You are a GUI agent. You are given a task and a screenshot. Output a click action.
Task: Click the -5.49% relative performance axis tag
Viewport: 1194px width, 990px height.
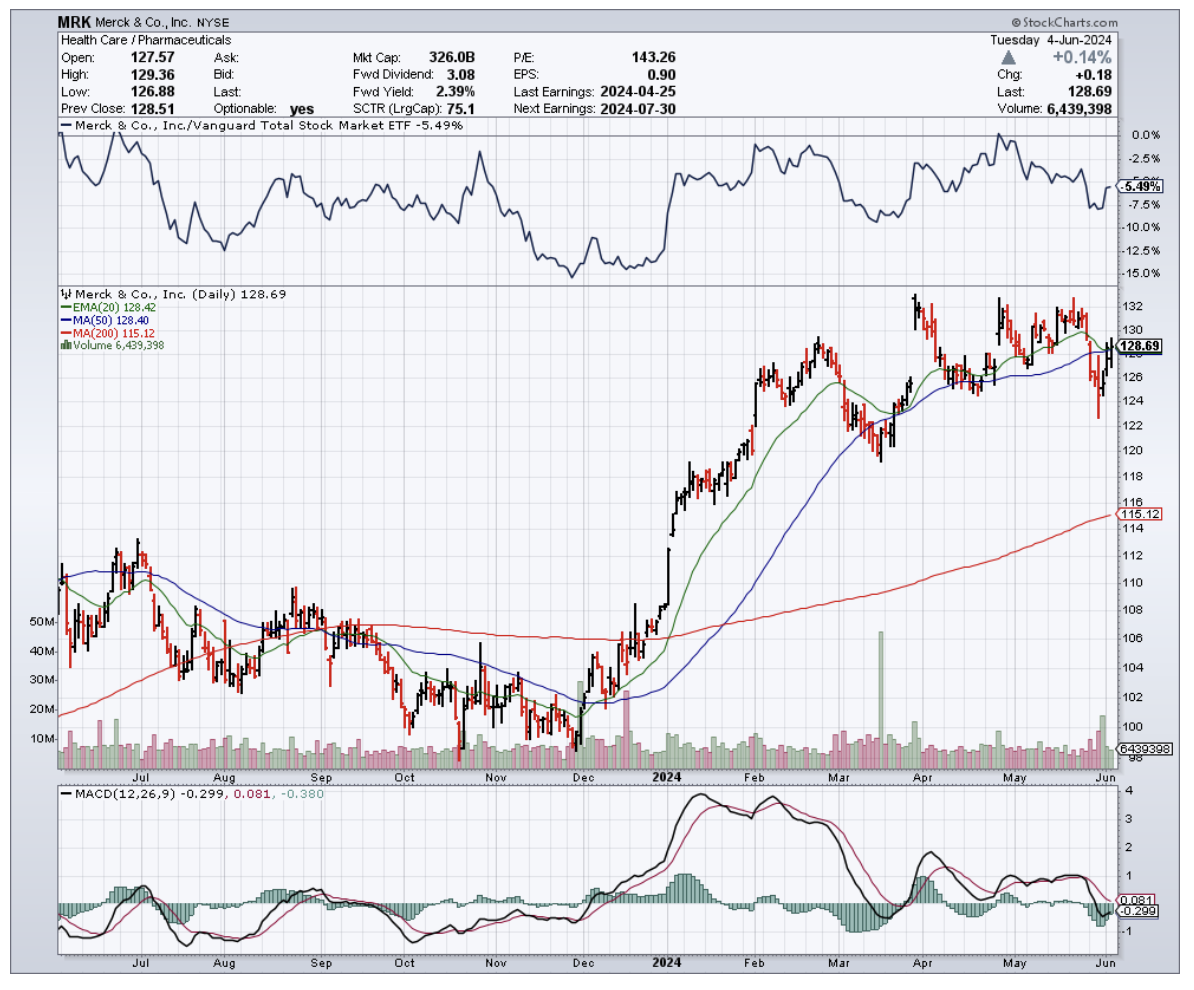point(1141,186)
